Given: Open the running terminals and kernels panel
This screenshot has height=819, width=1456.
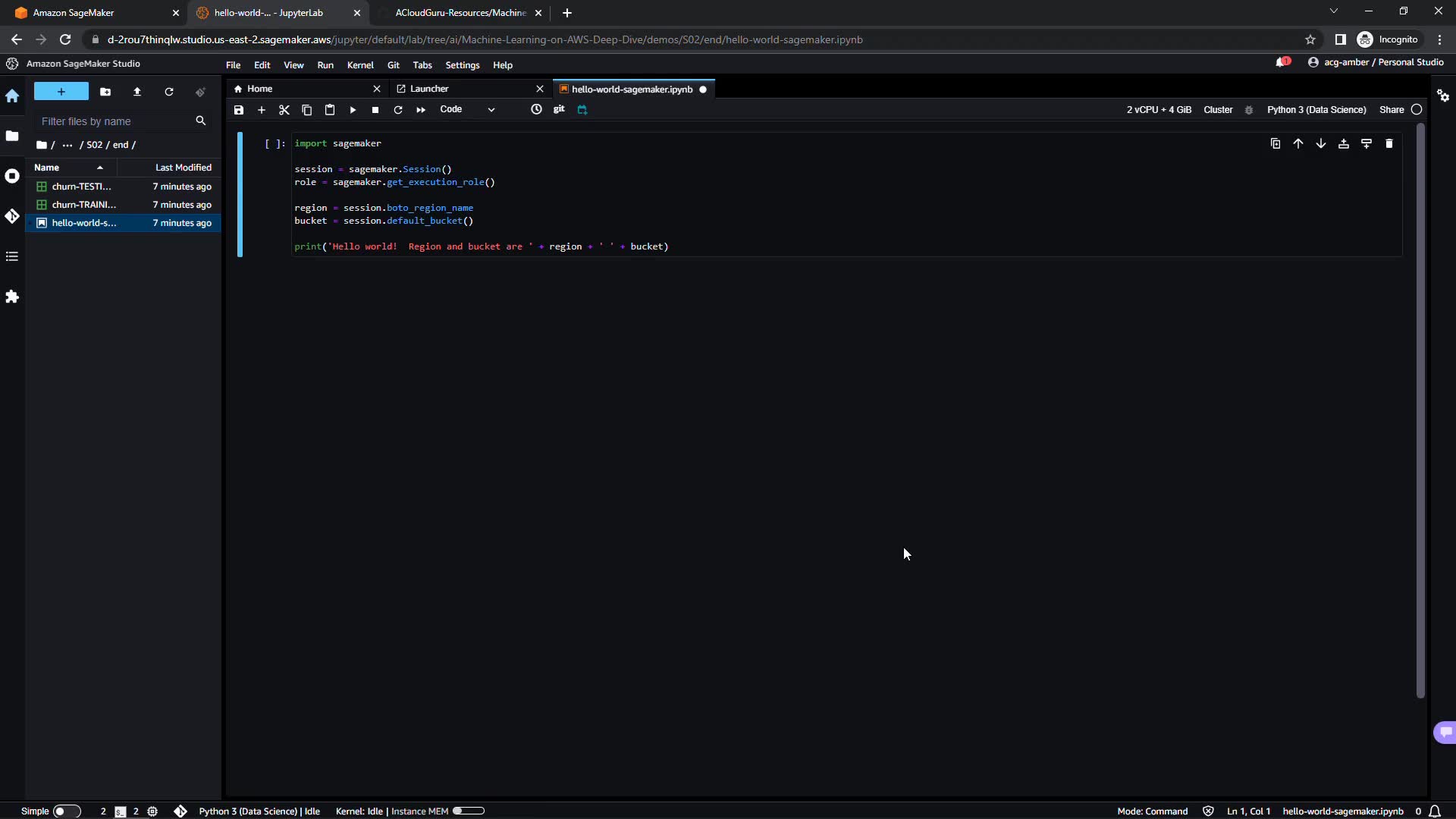Looking at the screenshot, I should (12, 176).
